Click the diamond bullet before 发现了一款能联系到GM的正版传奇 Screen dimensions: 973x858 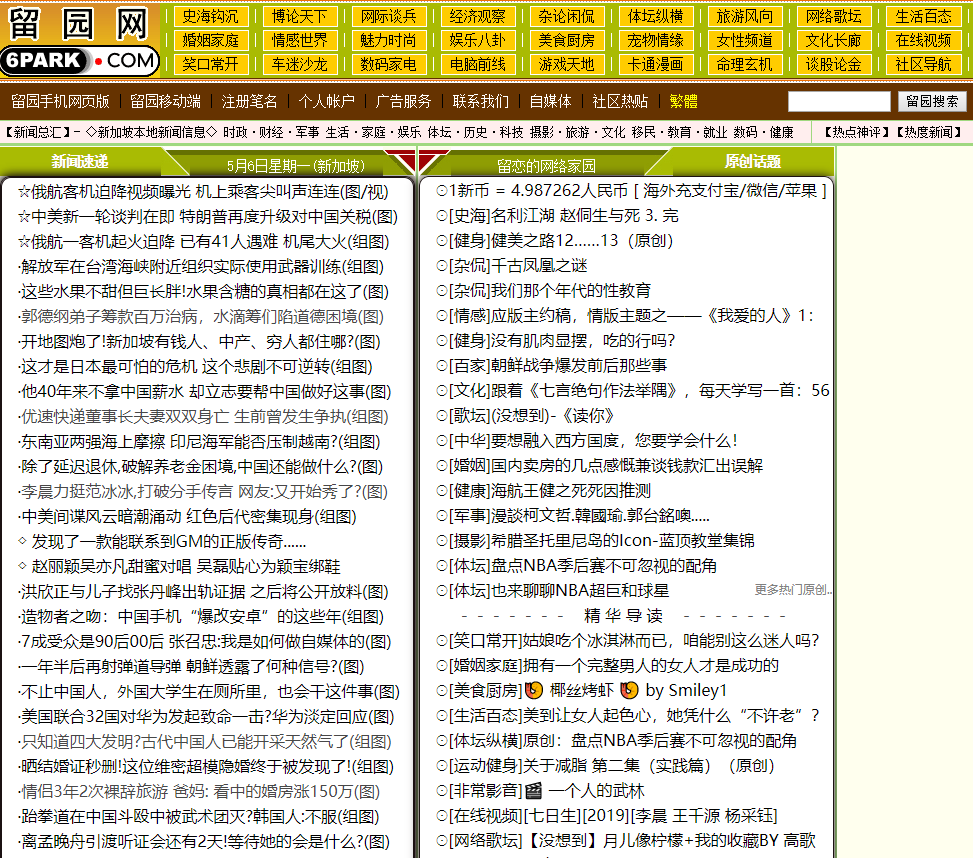pyautogui.click(x=23, y=542)
